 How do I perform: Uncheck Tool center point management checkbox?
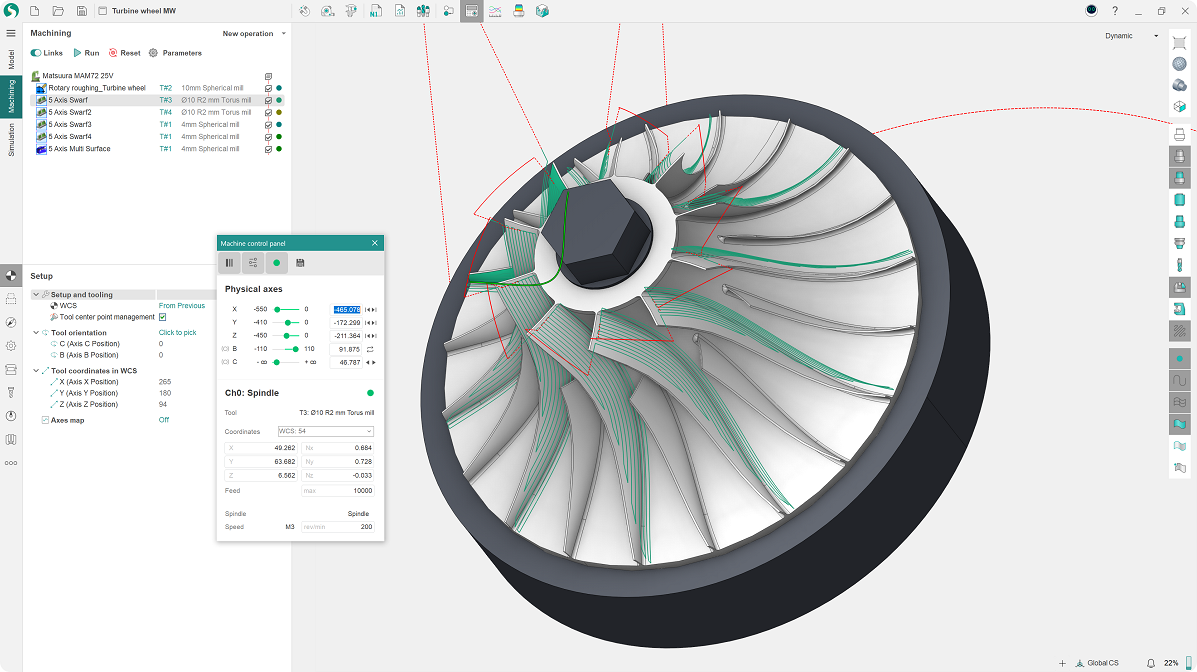[x=163, y=317]
